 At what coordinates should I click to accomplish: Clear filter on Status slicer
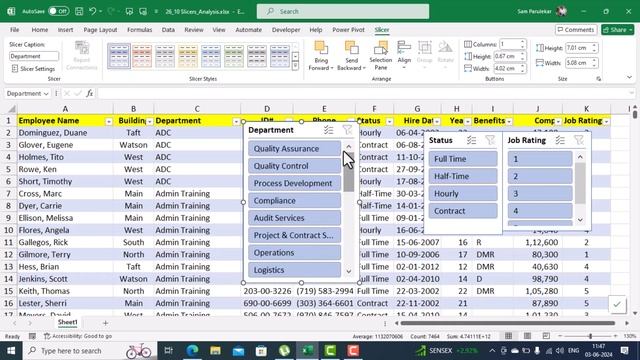[x=490, y=140]
